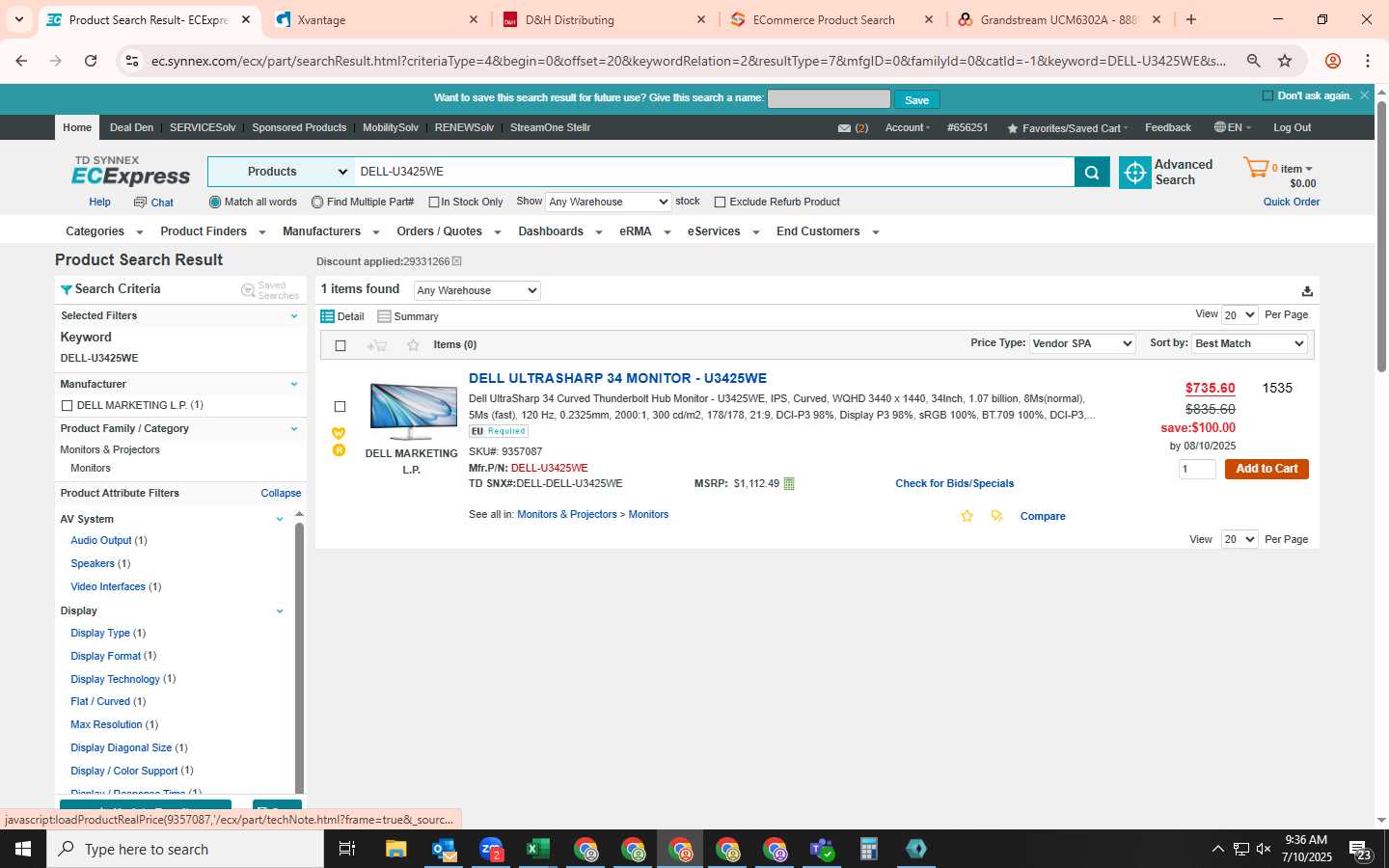Screen dimensions: 1389x868
Task: Open DELL ULTRASHARP 34 MONITOR title link
Action: (x=617, y=379)
